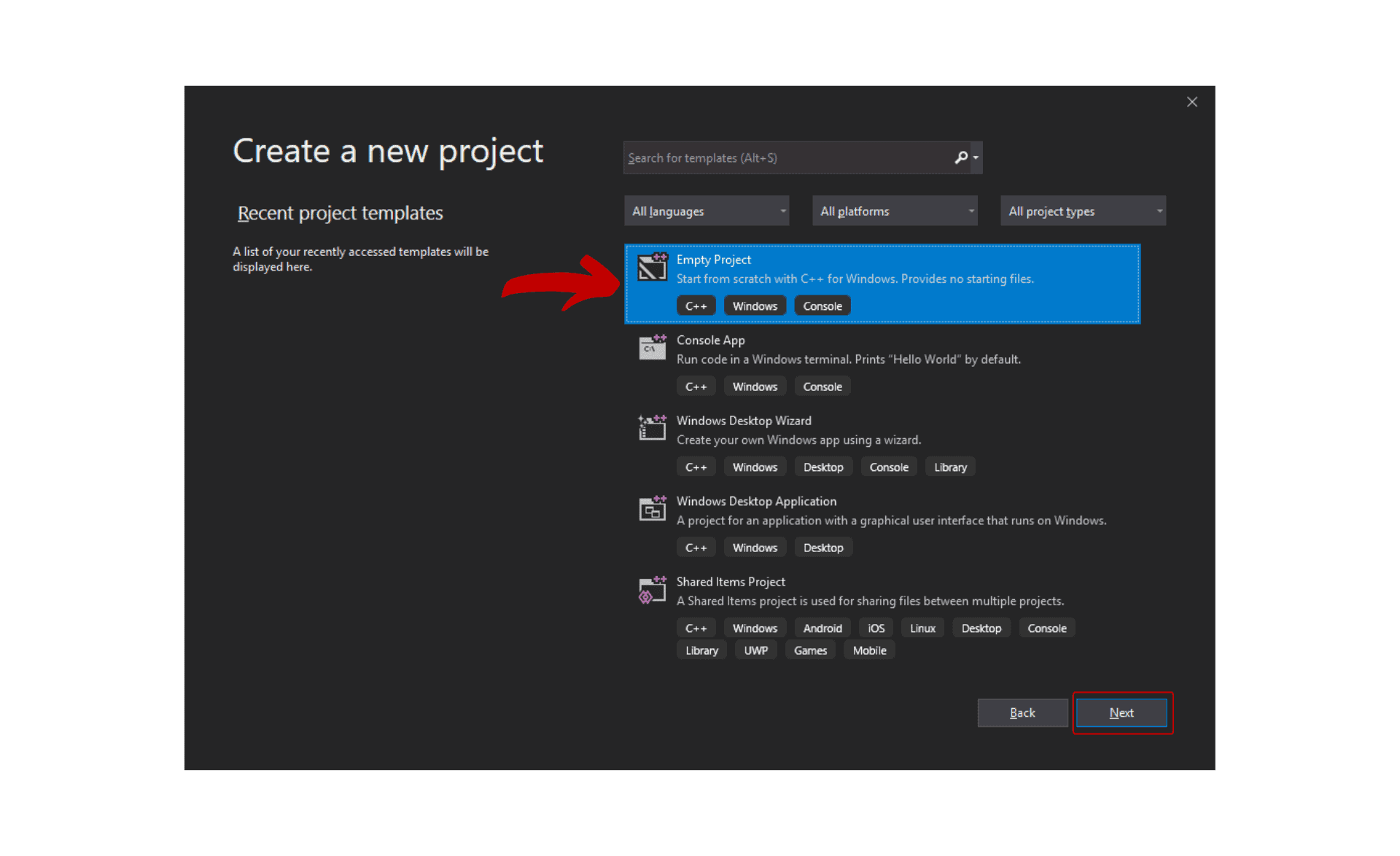The height and width of the screenshot is (856, 1400).
Task: Open the All languages dropdown
Action: (707, 211)
